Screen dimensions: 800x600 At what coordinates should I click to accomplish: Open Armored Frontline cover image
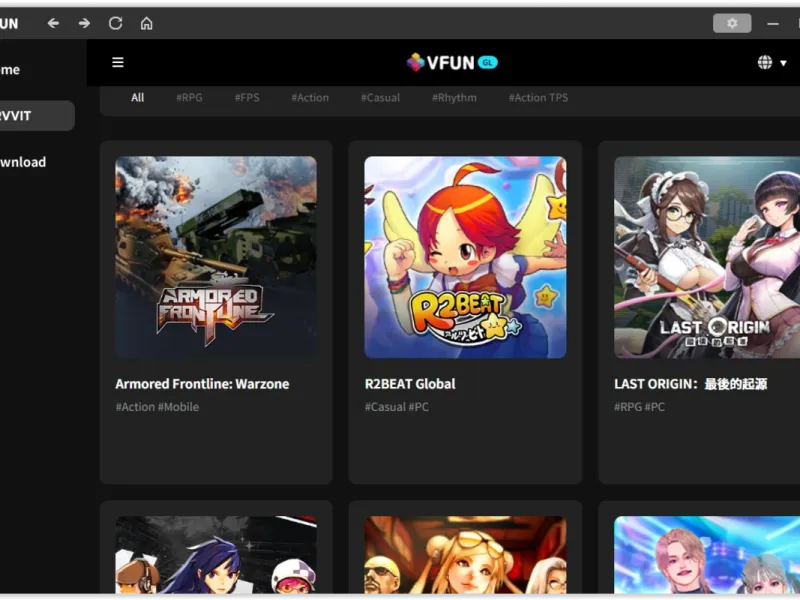click(x=216, y=257)
